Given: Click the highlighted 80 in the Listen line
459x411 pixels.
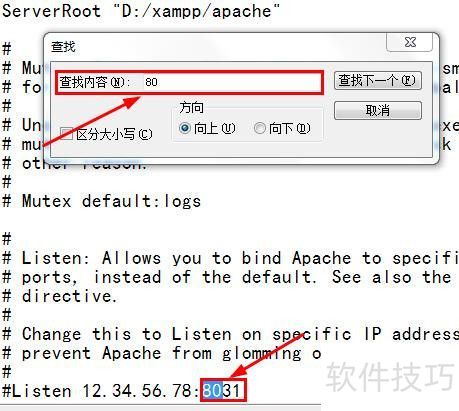Looking at the screenshot, I should 212,390.
